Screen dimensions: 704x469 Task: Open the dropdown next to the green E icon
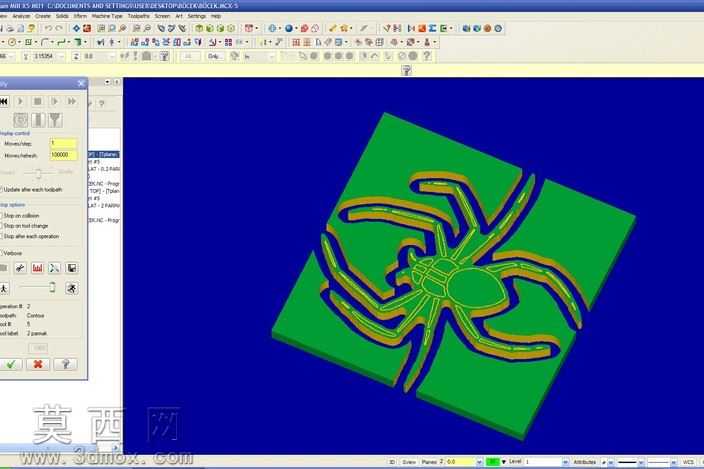451,28
